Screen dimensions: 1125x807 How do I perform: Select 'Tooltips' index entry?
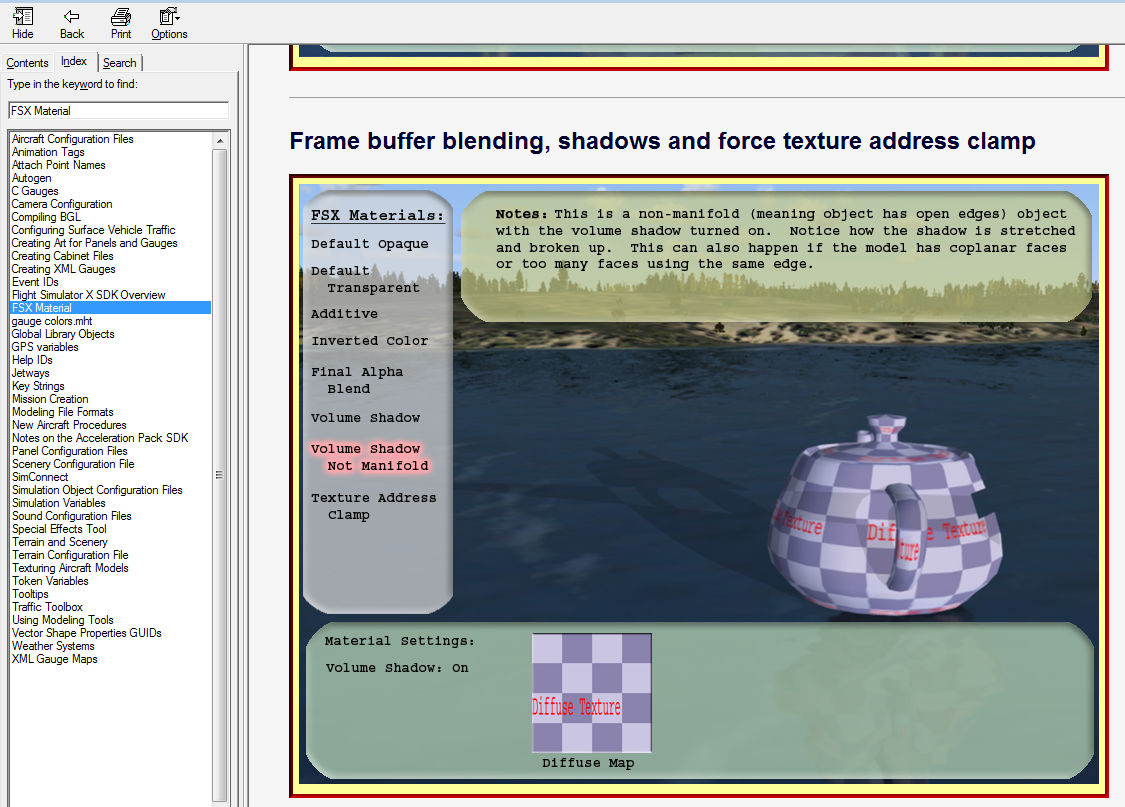pos(30,594)
